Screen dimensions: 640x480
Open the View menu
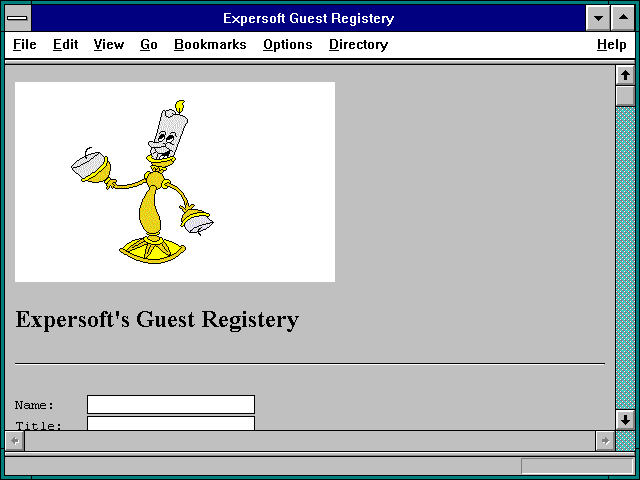coord(109,44)
